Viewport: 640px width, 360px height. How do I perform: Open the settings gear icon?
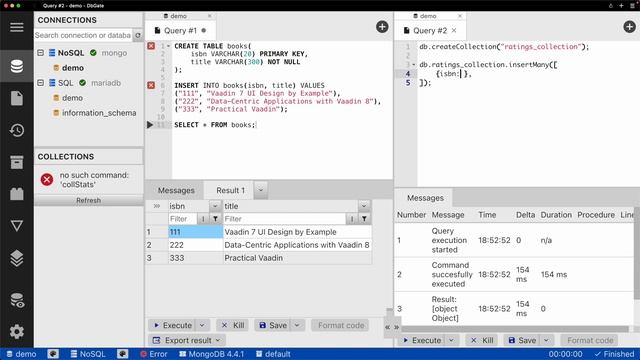(x=17, y=331)
